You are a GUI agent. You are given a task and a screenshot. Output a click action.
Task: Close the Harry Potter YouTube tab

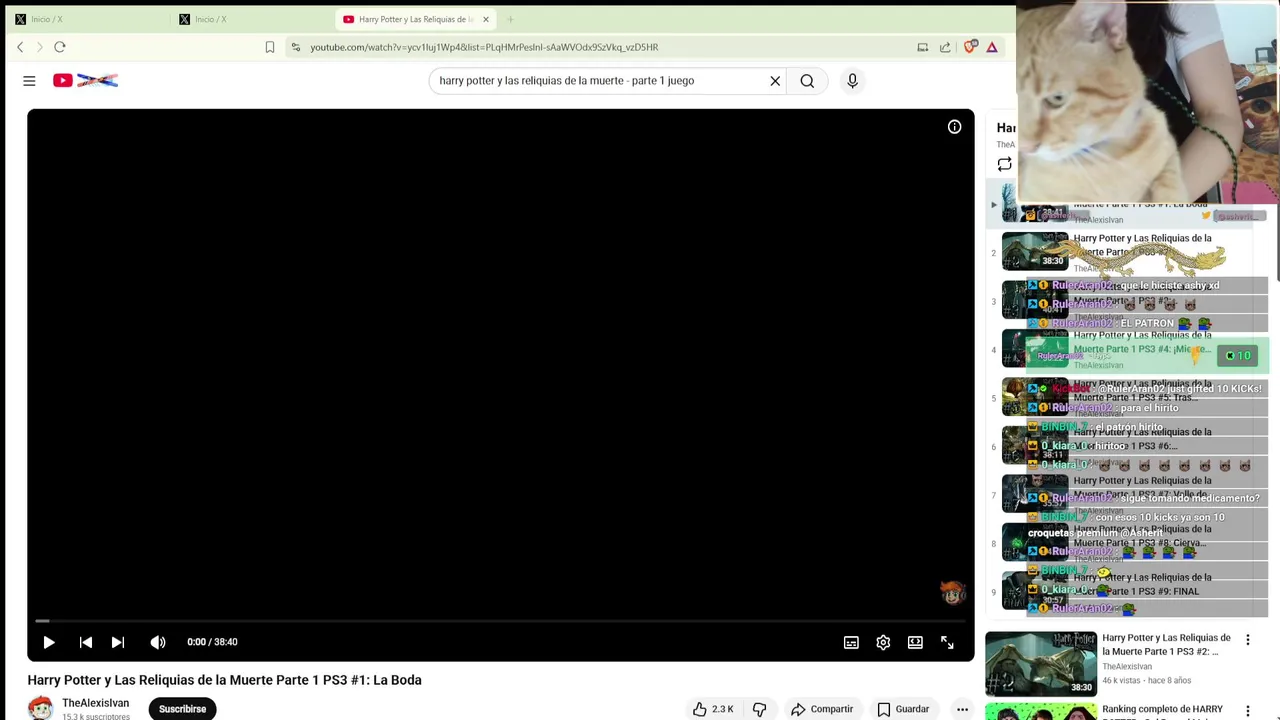486,19
